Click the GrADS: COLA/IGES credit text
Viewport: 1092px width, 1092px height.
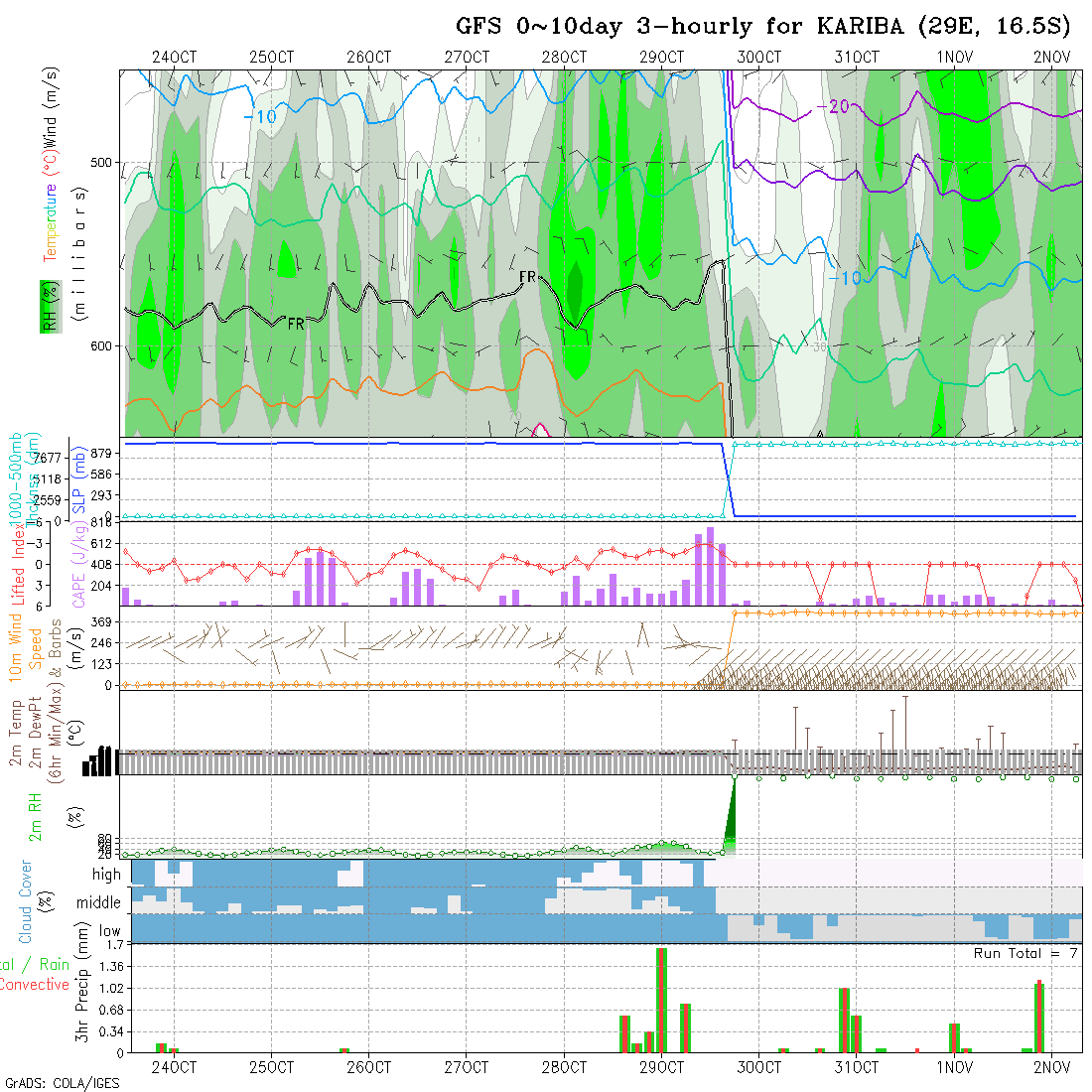pos(63,1083)
